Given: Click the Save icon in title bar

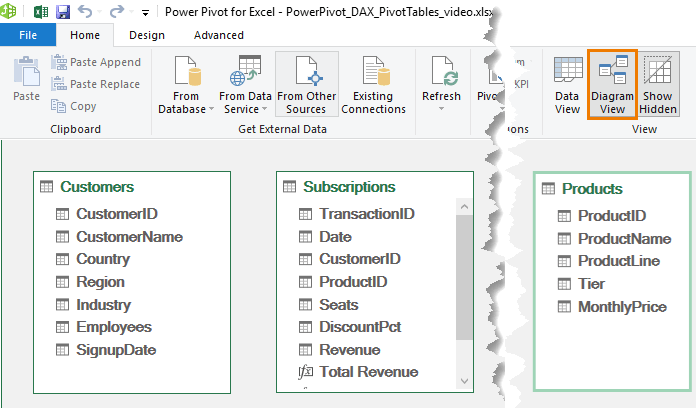Looking at the screenshot, I should [63, 12].
